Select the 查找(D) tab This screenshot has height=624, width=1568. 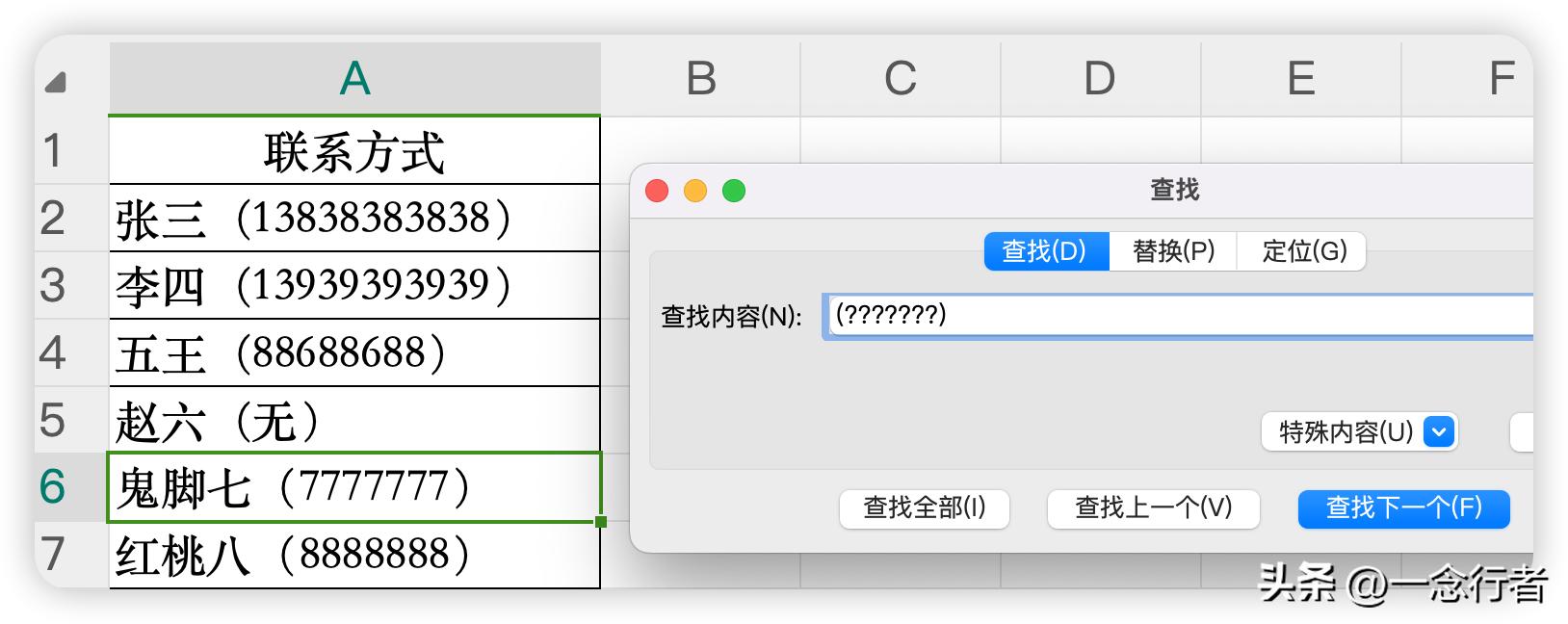pos(1045,251)
